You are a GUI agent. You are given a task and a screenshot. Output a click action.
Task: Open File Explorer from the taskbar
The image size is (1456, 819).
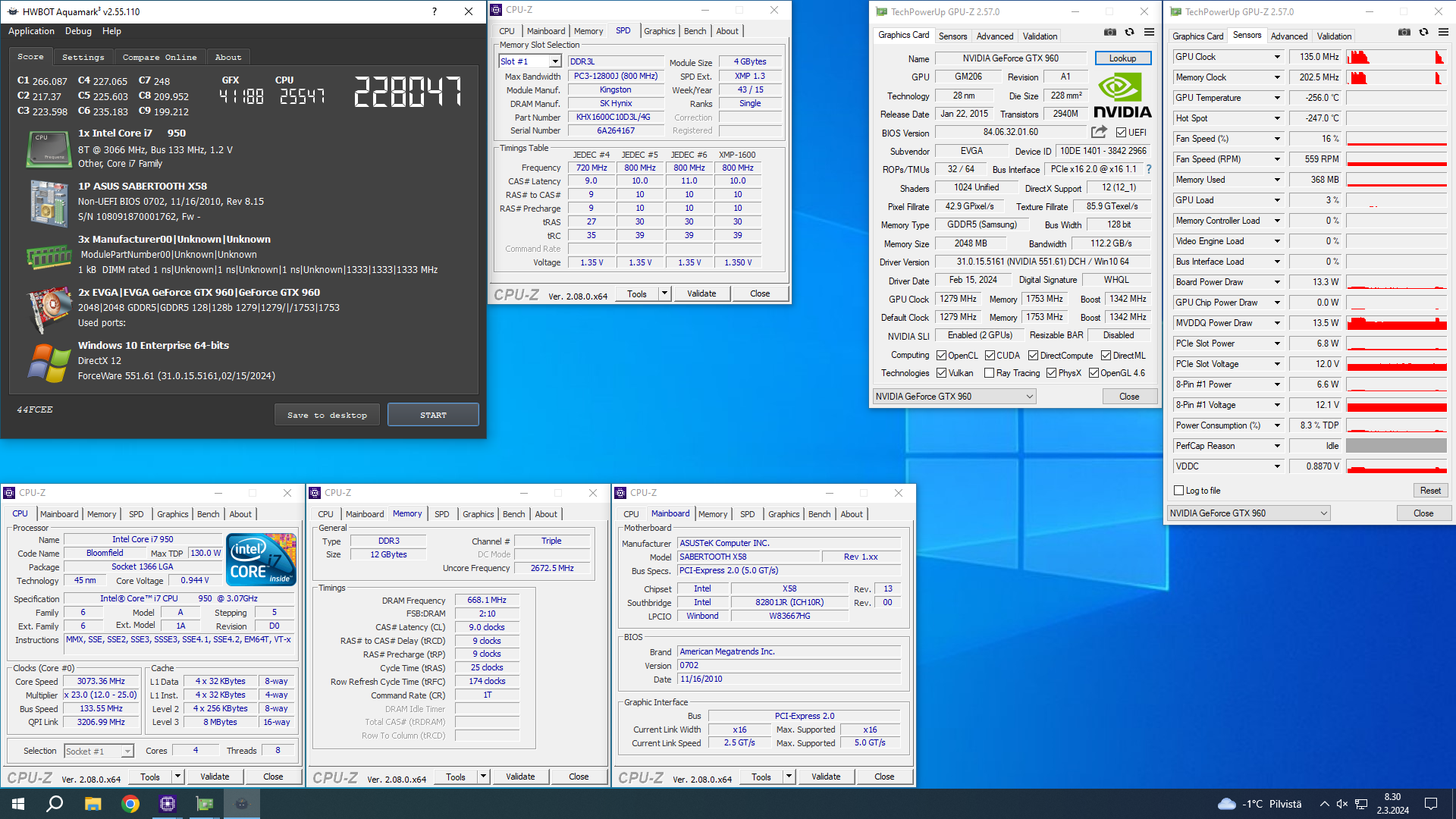(93, 804)
